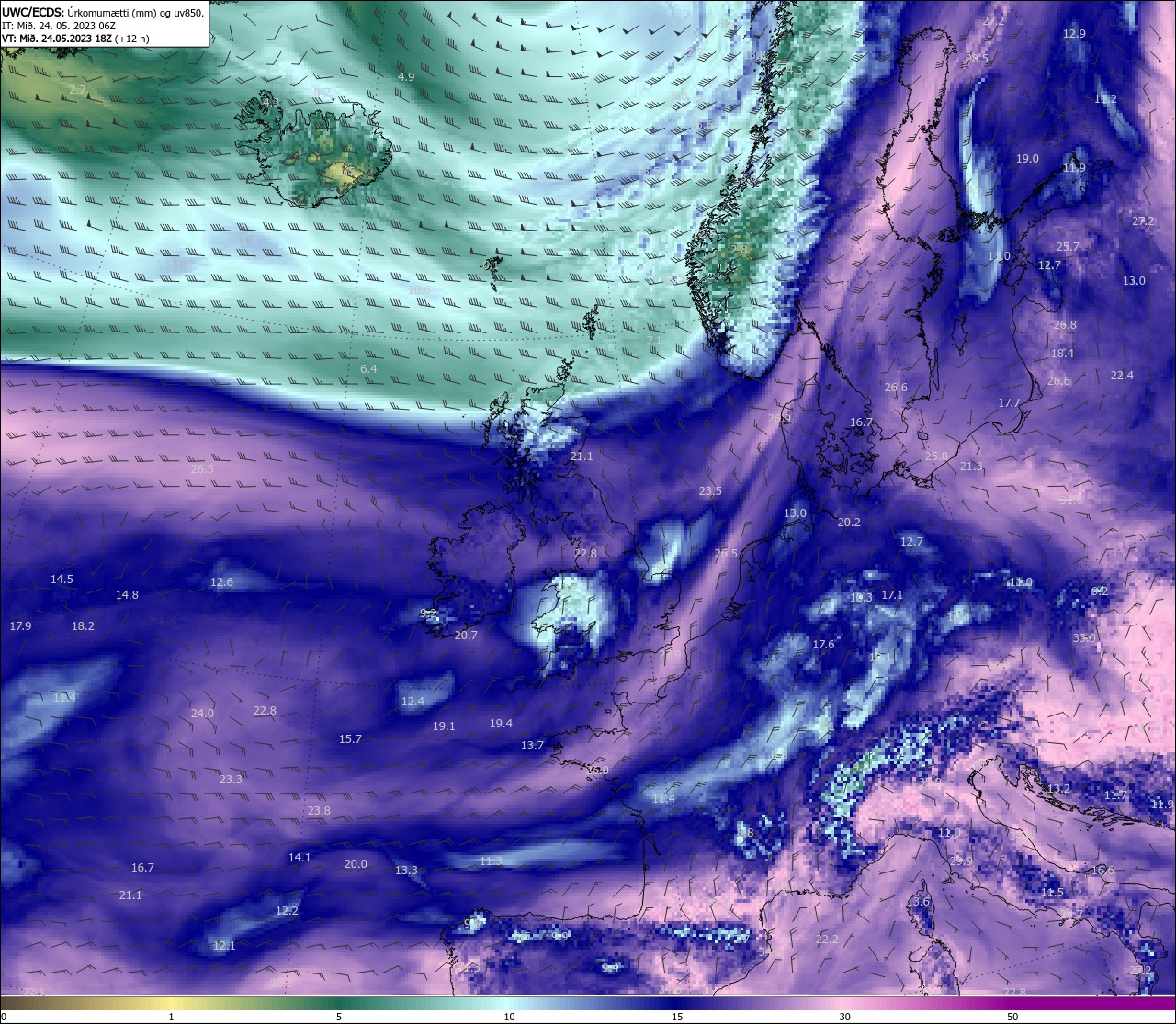Click the 12.4 value southwest of Ireland

click(x=413, y=702)
